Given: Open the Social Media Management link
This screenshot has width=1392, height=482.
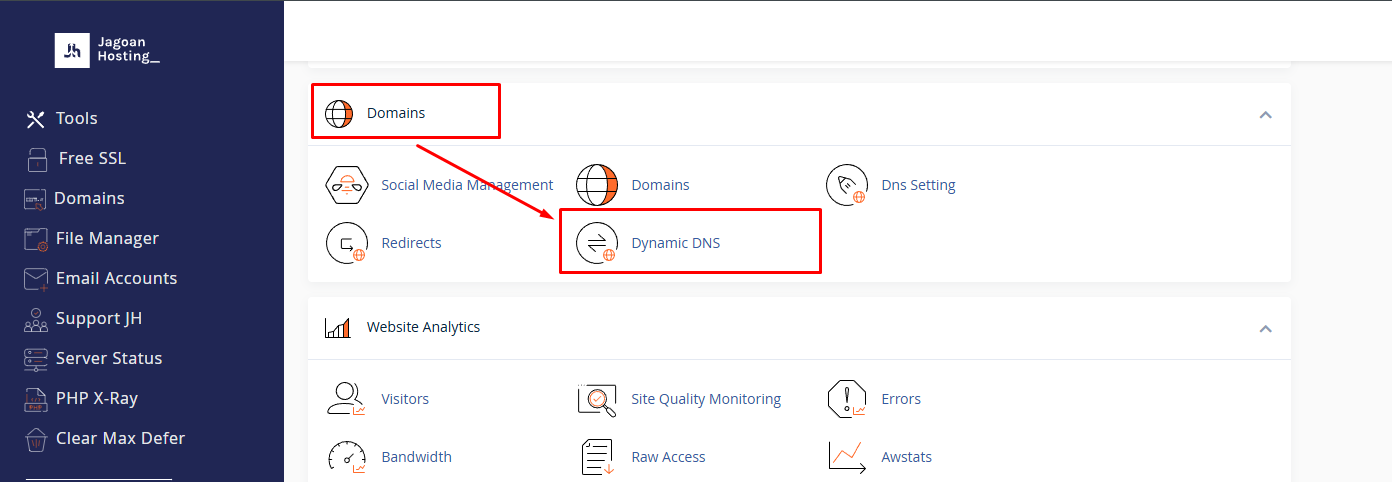Looking at the screenshot, I should point(467,185).
